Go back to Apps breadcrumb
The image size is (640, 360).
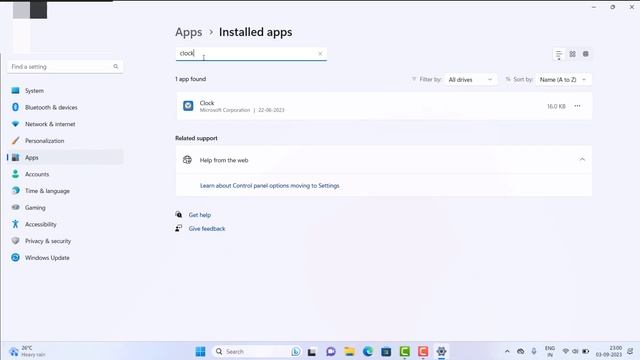[189, 32]
